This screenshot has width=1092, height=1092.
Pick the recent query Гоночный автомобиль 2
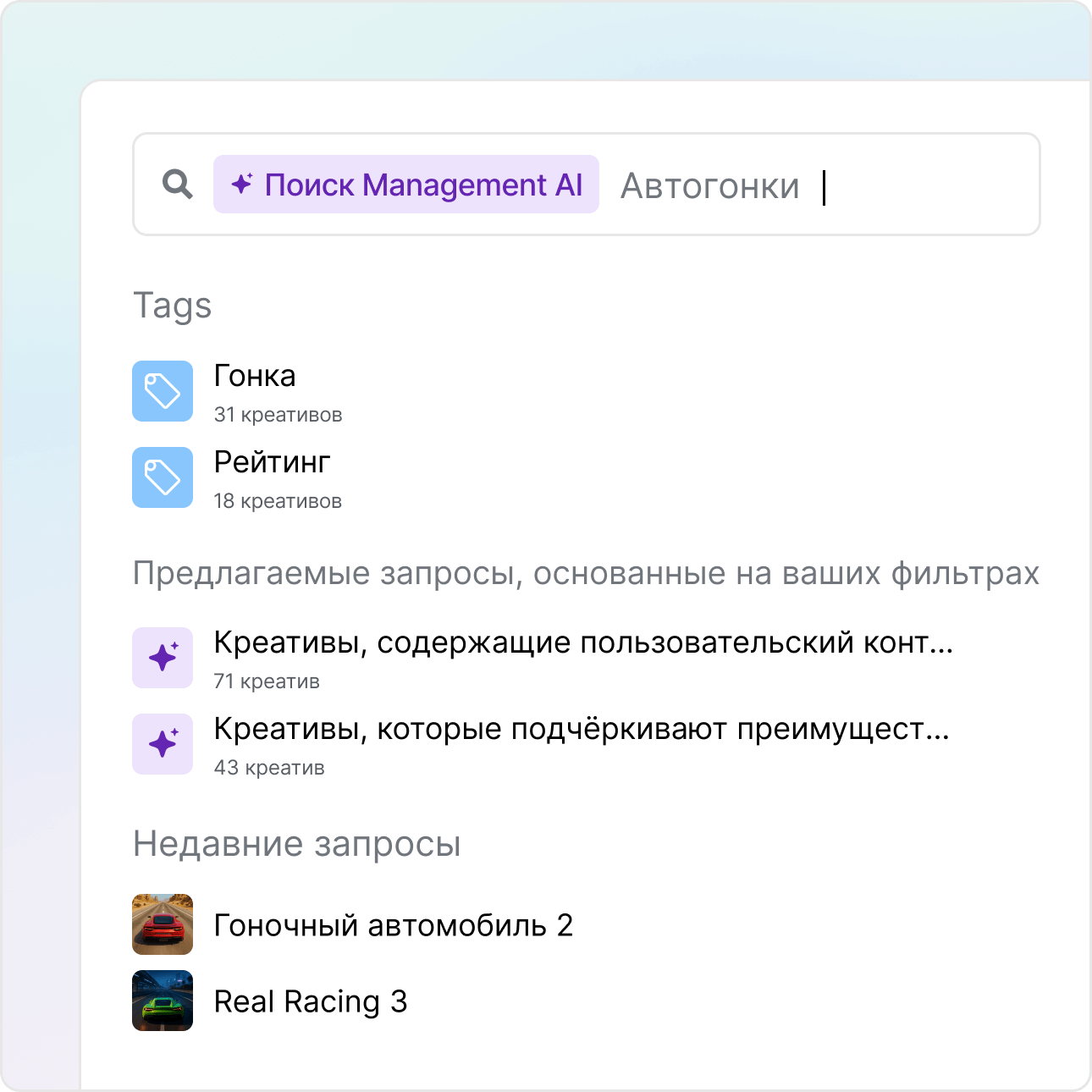tap(393, 925)
